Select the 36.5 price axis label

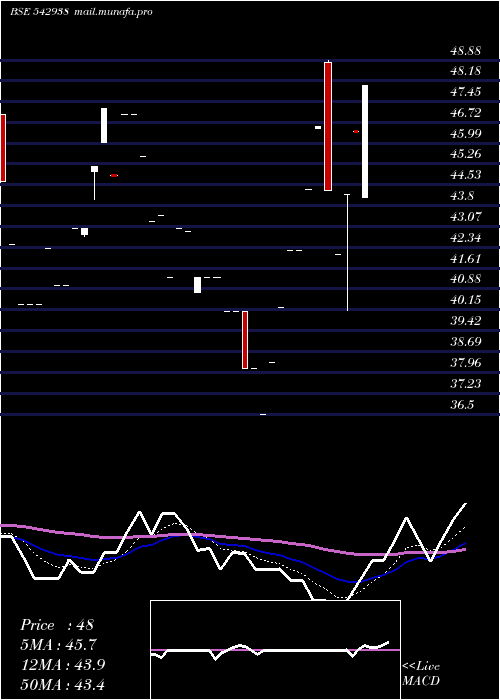462,405
